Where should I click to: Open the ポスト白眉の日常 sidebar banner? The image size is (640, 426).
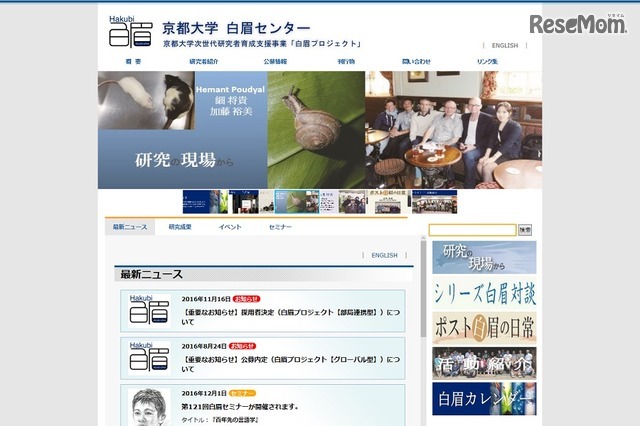point(484,328)
